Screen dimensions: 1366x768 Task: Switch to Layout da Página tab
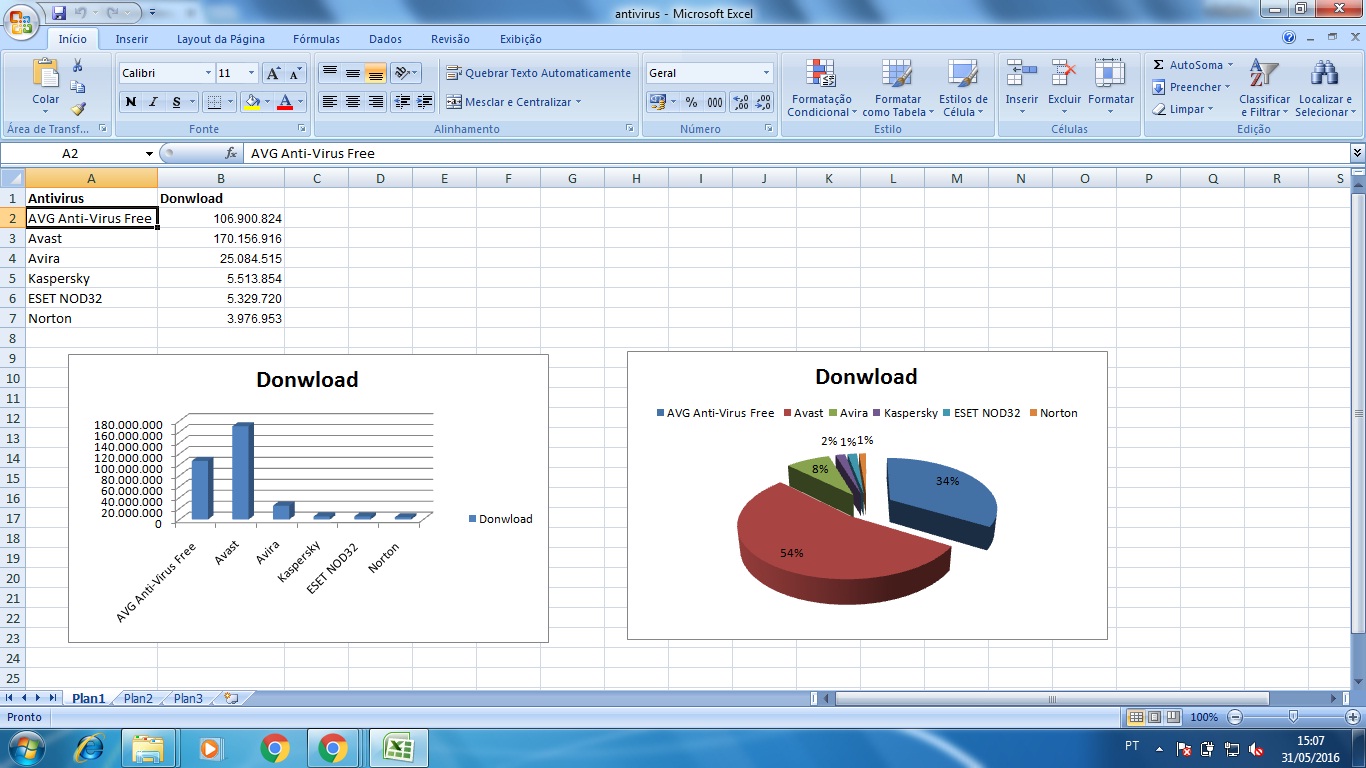point(221,39)
